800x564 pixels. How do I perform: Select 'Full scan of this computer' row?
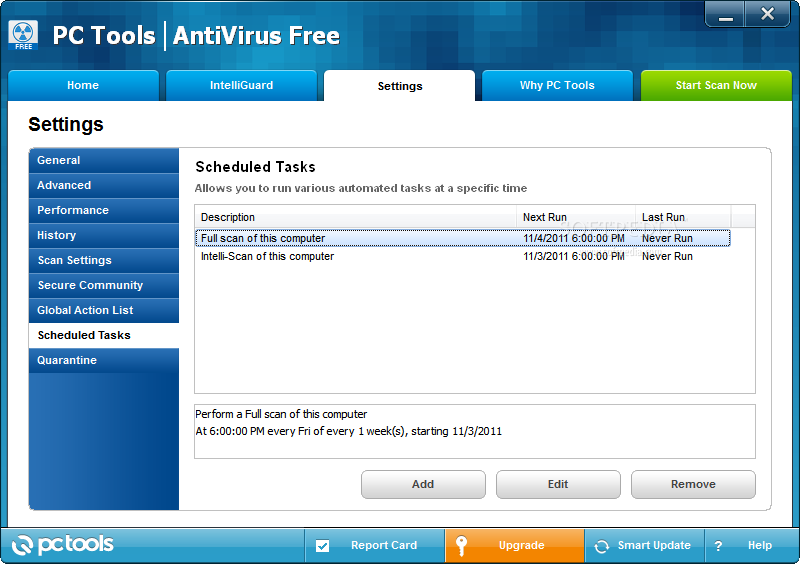[x=463, y=238]
